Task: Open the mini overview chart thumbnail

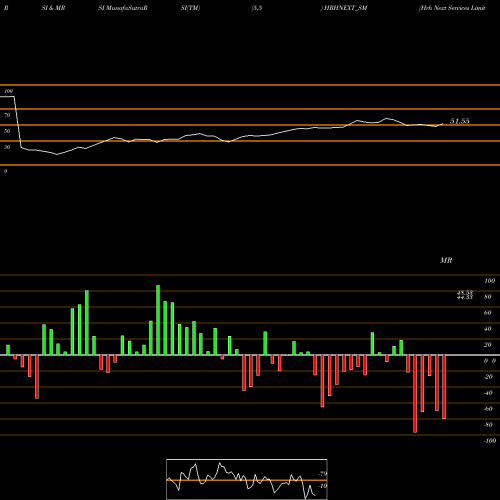Action: point(247,479)
